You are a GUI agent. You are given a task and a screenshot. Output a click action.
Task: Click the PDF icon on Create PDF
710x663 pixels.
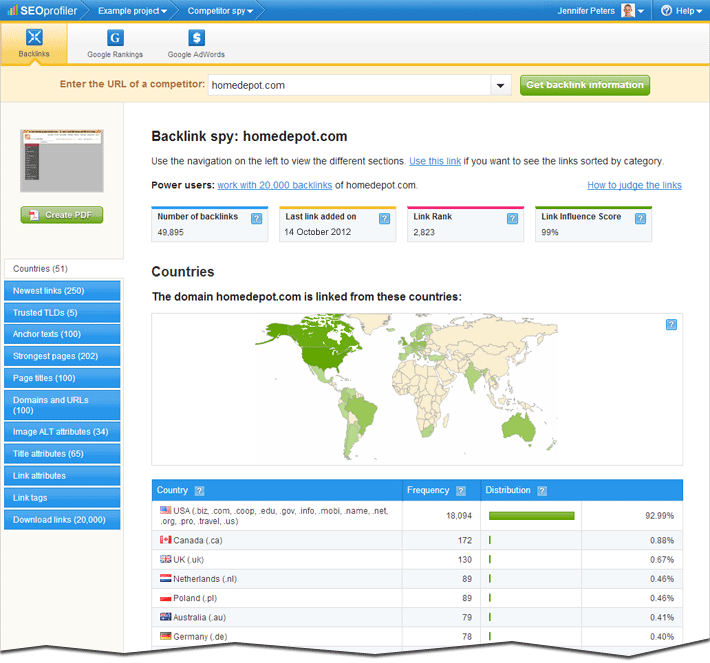click(x=34, y=215)
